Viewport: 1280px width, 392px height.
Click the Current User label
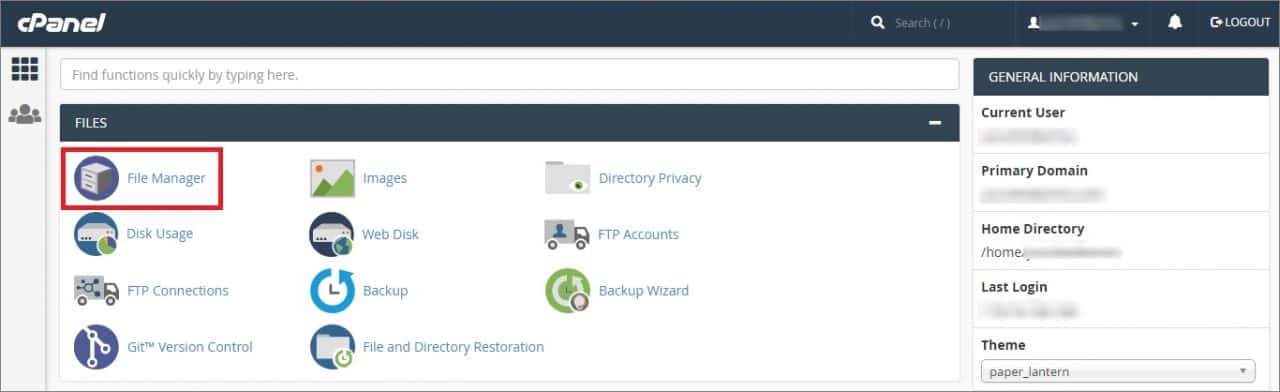pyautogui.click(x=1023, y=112)
